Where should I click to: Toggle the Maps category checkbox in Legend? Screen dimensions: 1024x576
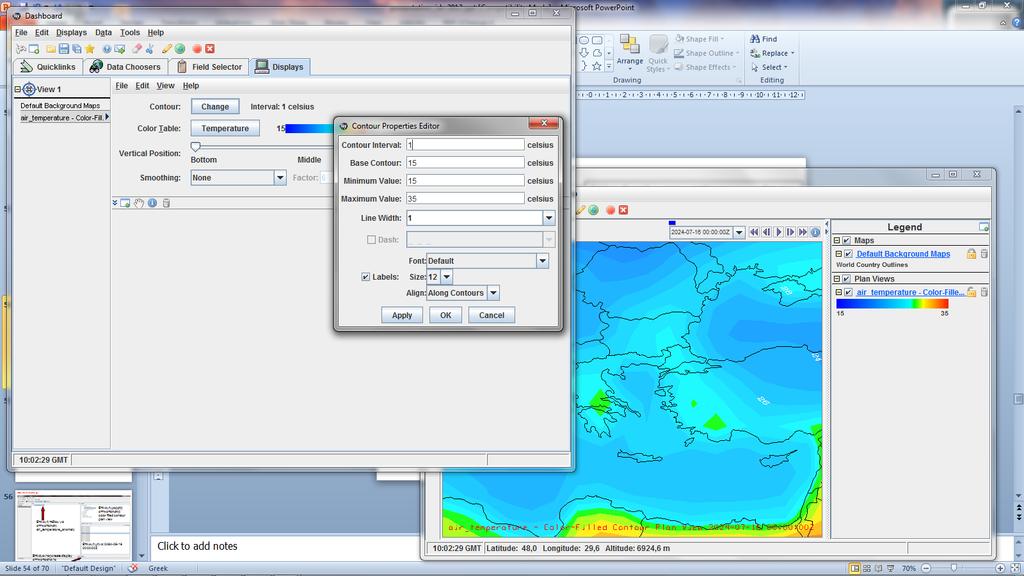pos(846,241)
